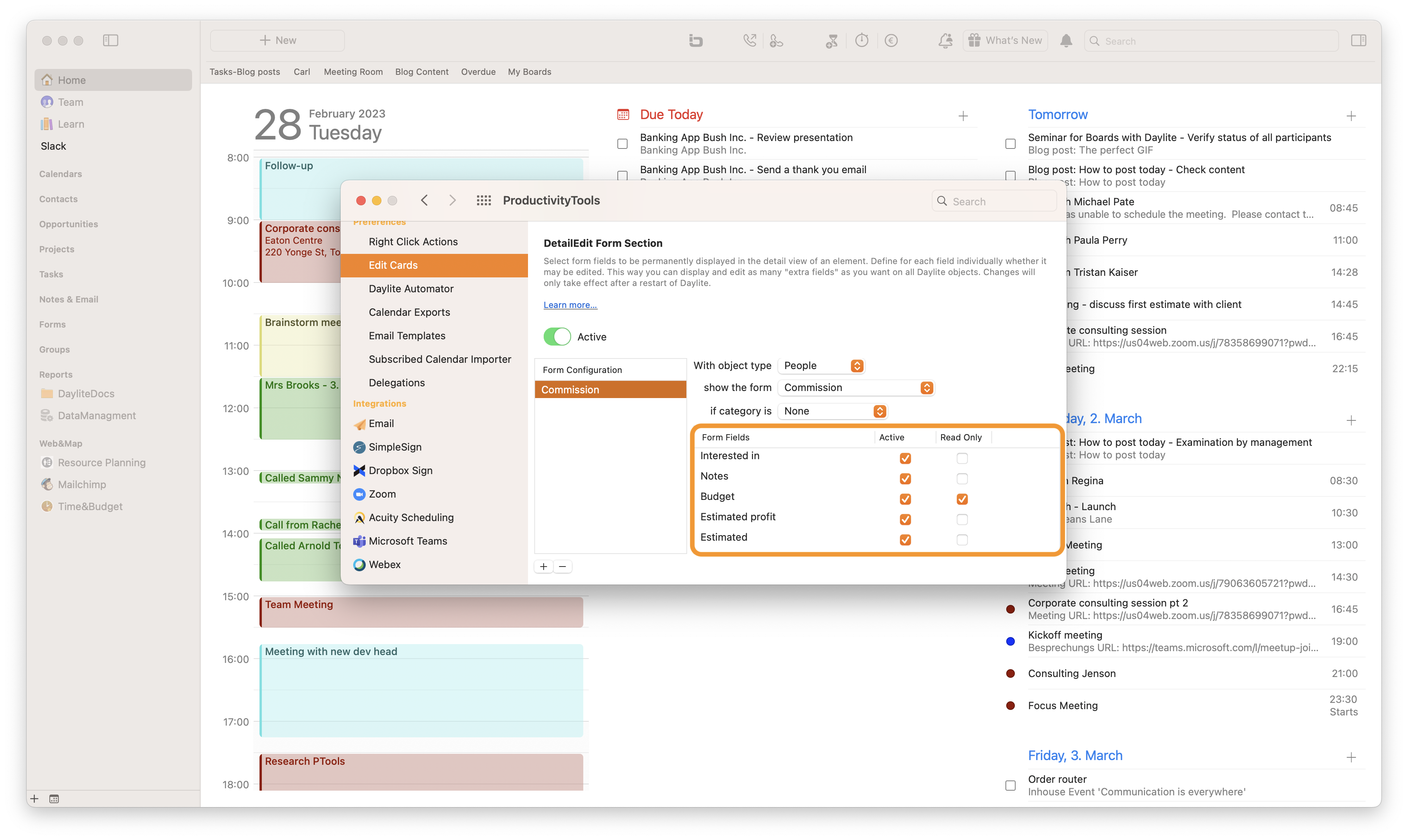The width and height of the screenshot is (1408, 840).
Task: Open the object type People dropdown
Action: coord(821,366)
